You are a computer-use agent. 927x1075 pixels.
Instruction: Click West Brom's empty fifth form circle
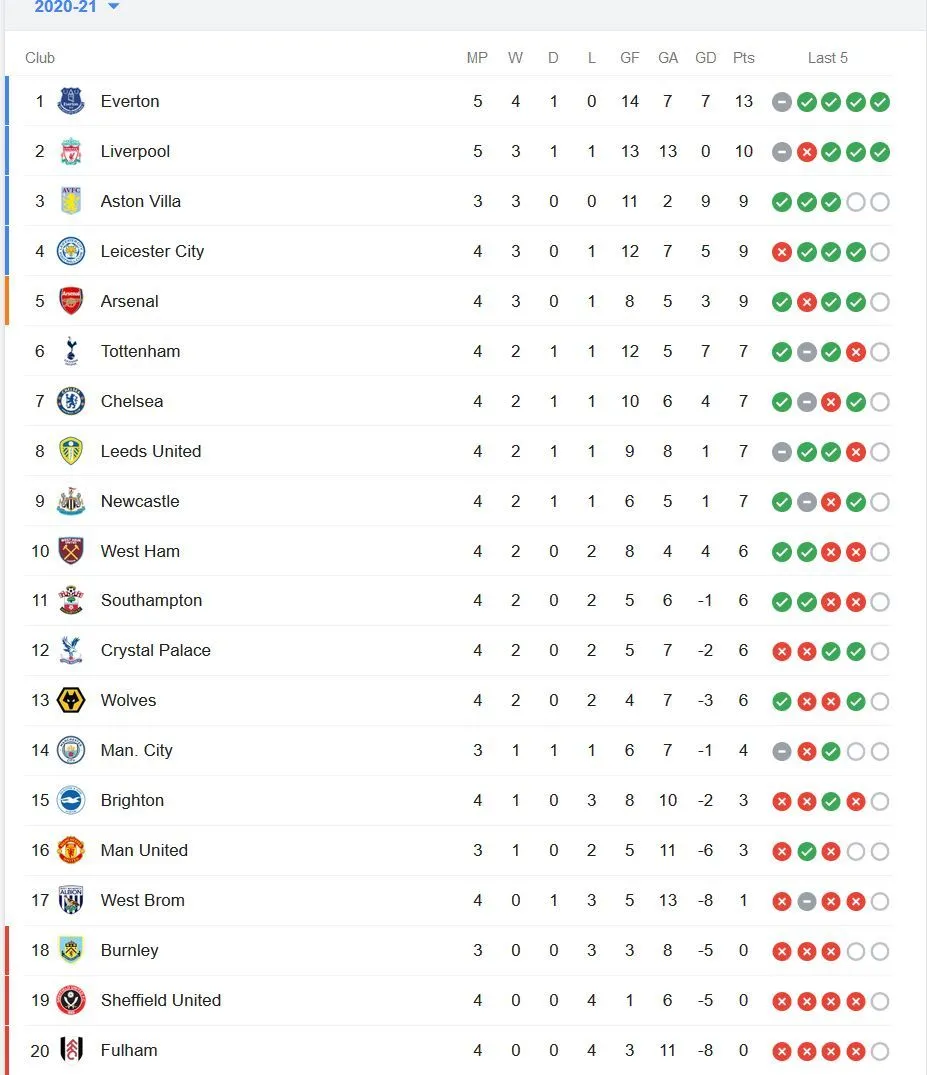point(880,901)
